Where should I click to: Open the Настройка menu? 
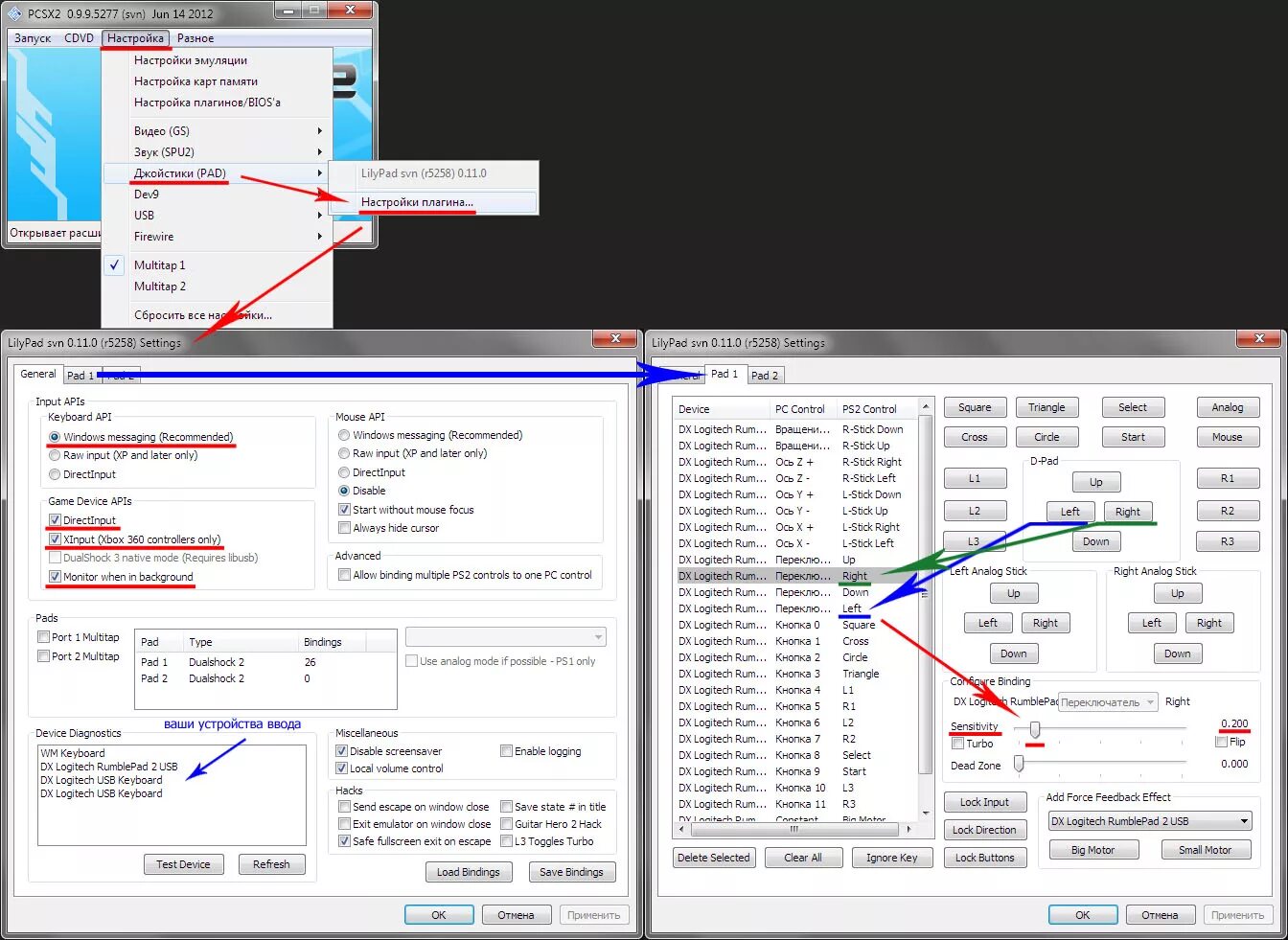[135, 38]
